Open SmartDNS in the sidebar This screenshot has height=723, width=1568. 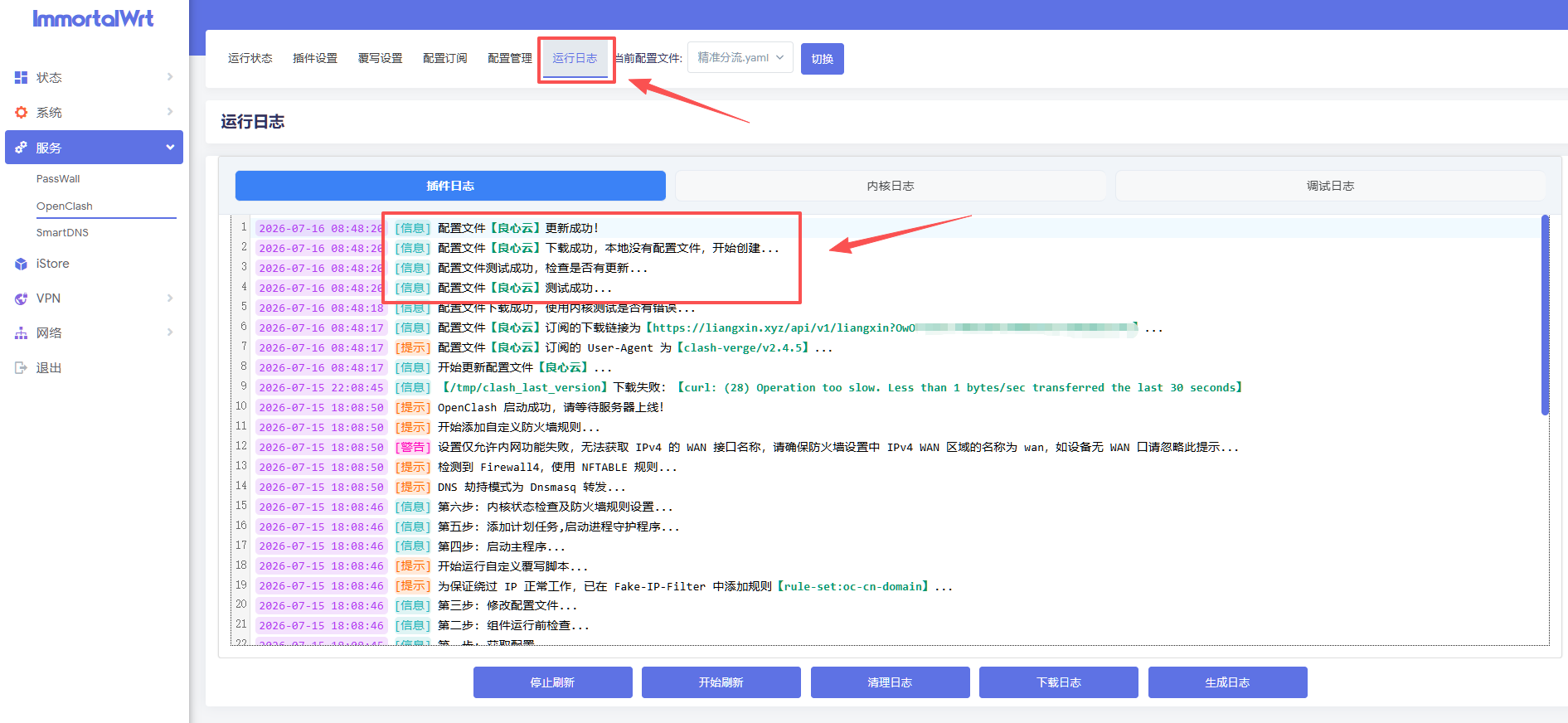62,233
